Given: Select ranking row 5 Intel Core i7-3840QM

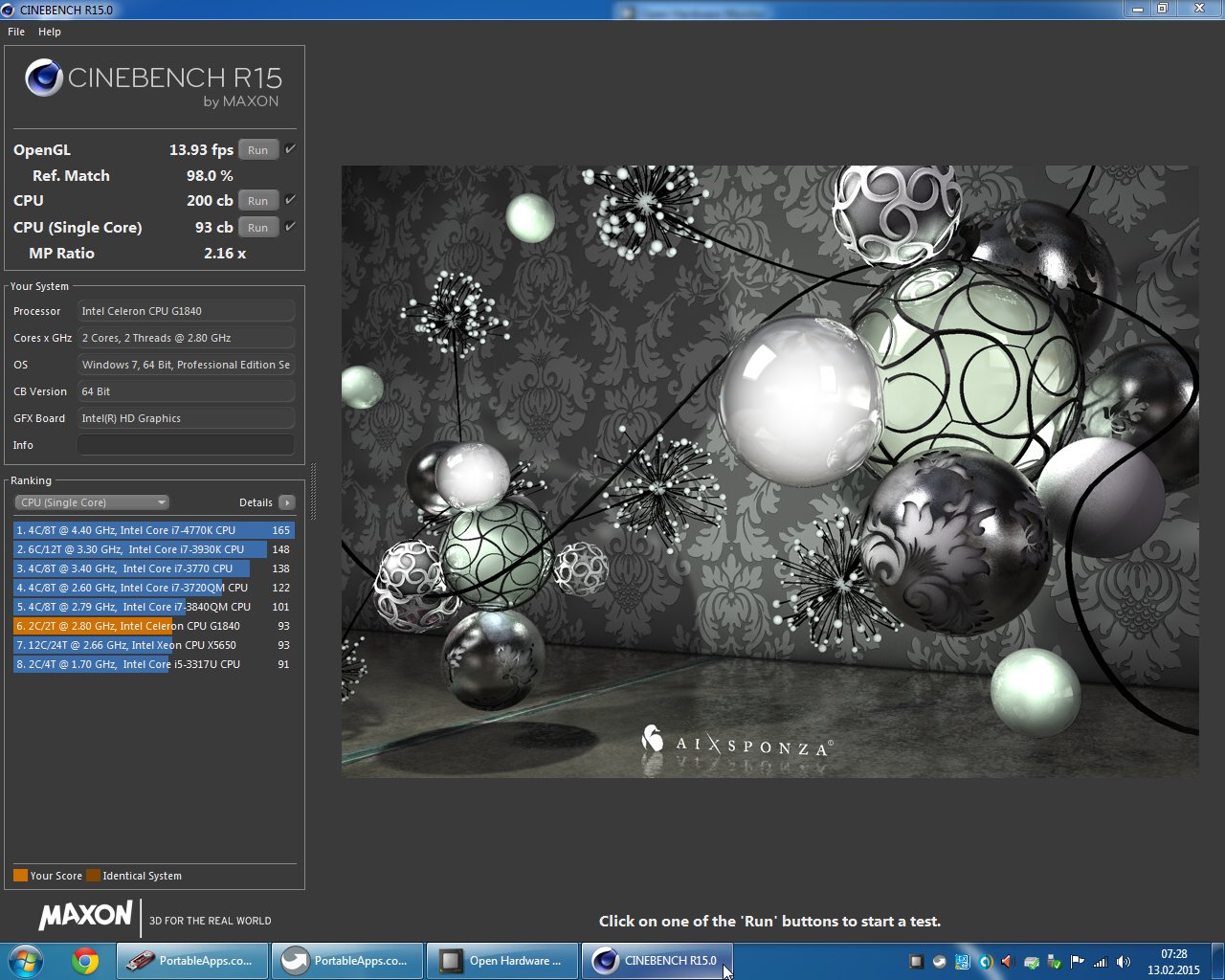Looking at the screenshot, I should coord(153,607).
